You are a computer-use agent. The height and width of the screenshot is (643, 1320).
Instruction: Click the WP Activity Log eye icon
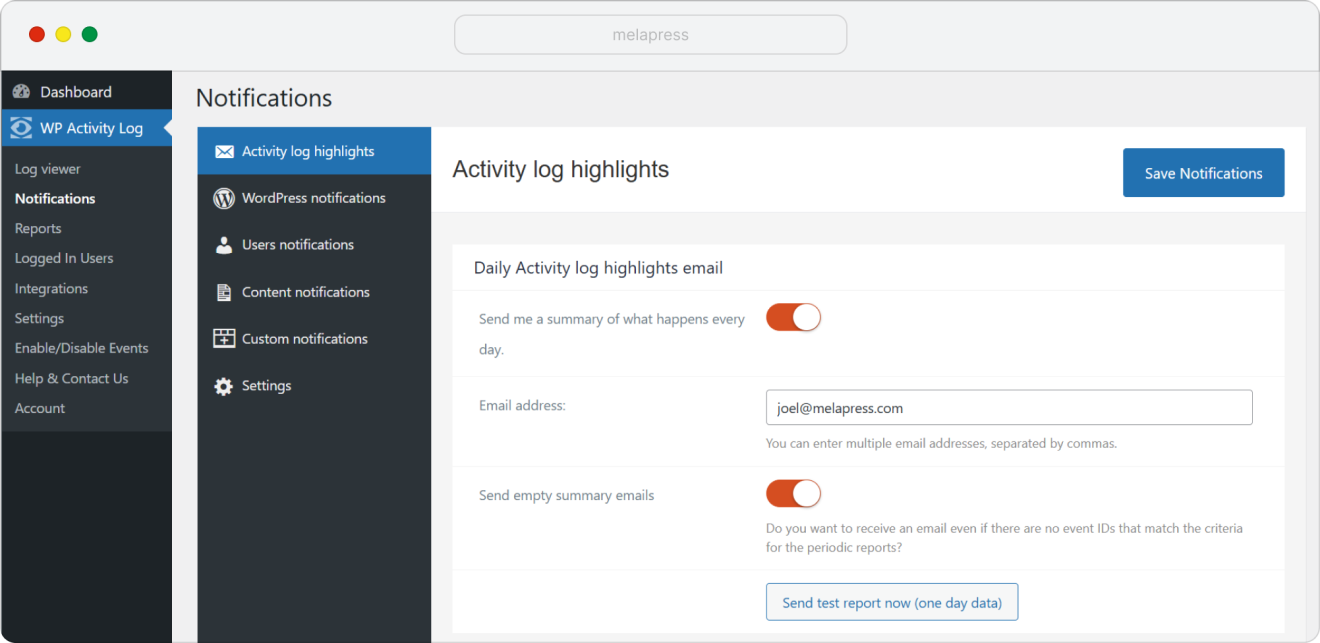(21, 128)
